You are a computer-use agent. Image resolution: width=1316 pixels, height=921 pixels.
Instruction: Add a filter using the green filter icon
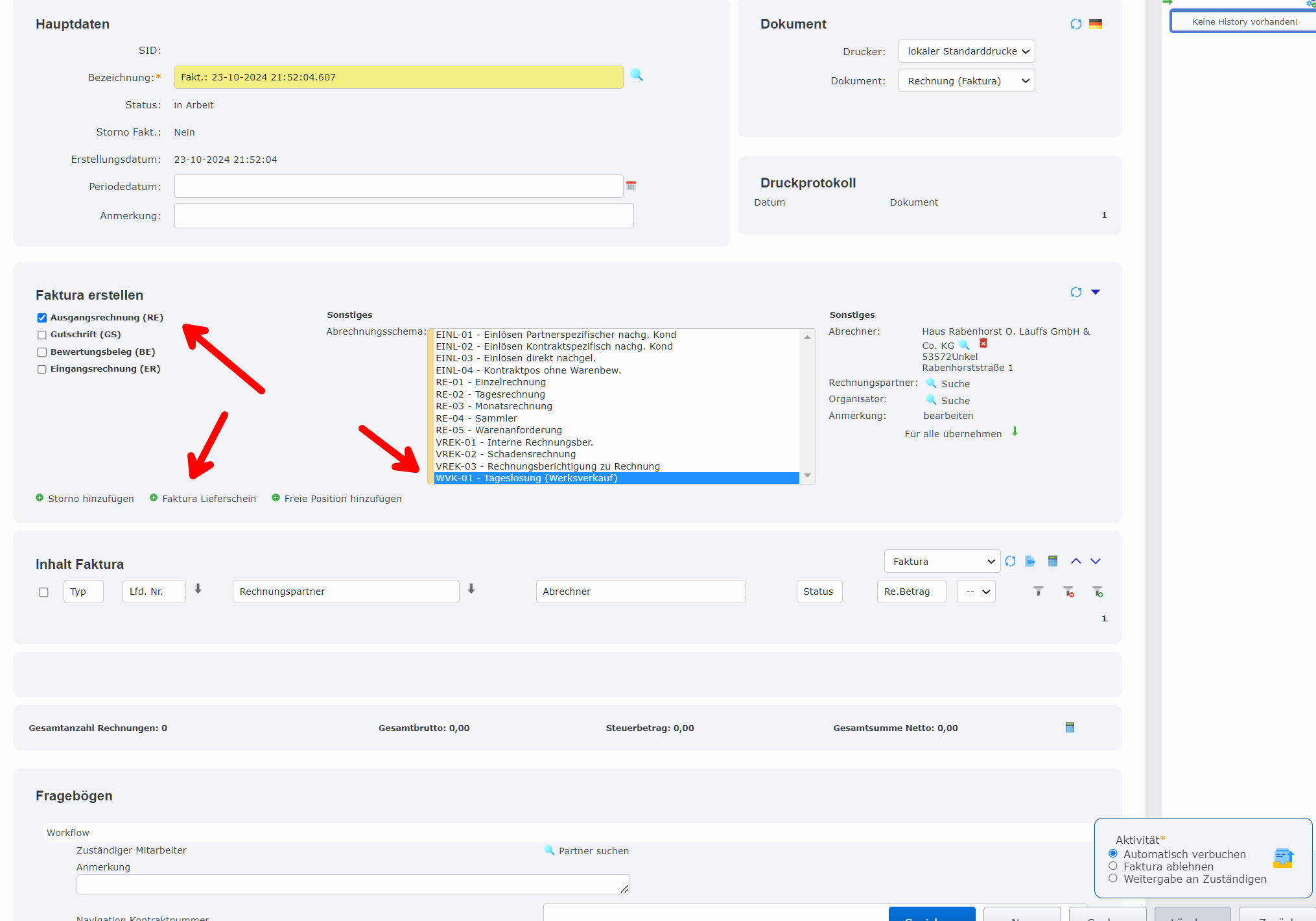(x=1097, y=591)
